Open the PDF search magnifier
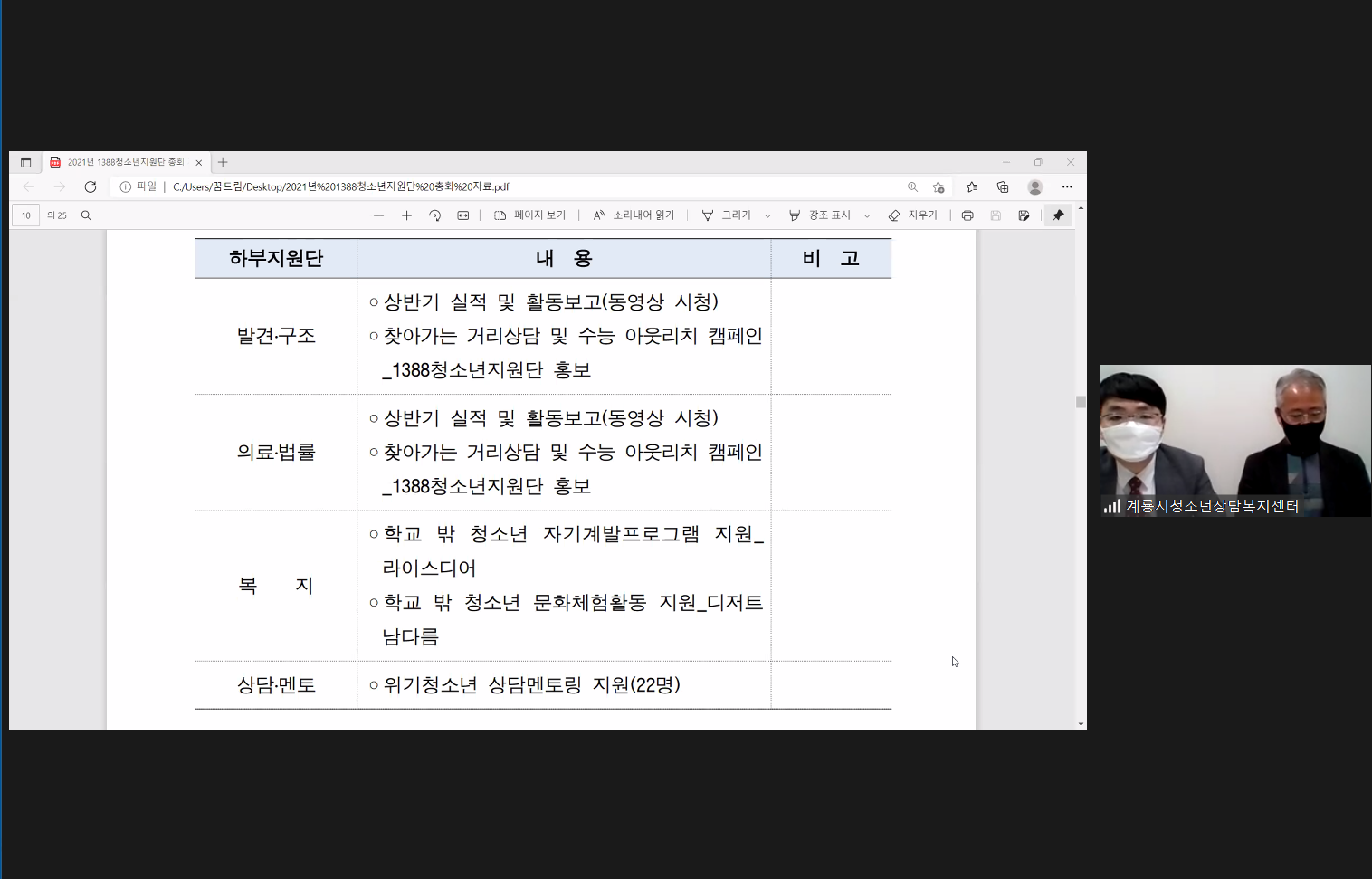The height and width of the screenshot is (879, 1372). [x=86, y=215]
